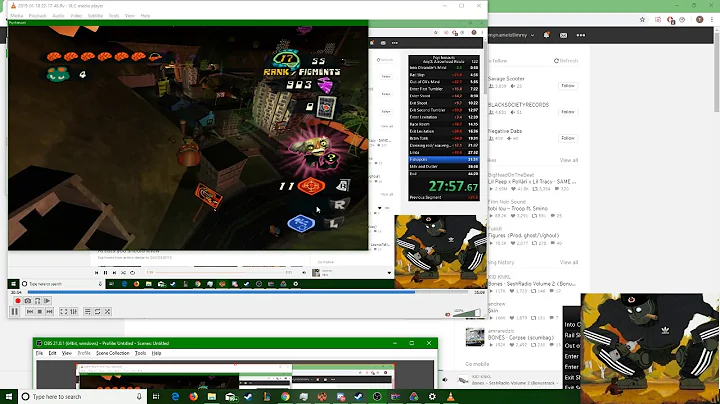Open OBS Edit menu
The width and height of the screenshot is (720, 404).
[x=52, y=353]
